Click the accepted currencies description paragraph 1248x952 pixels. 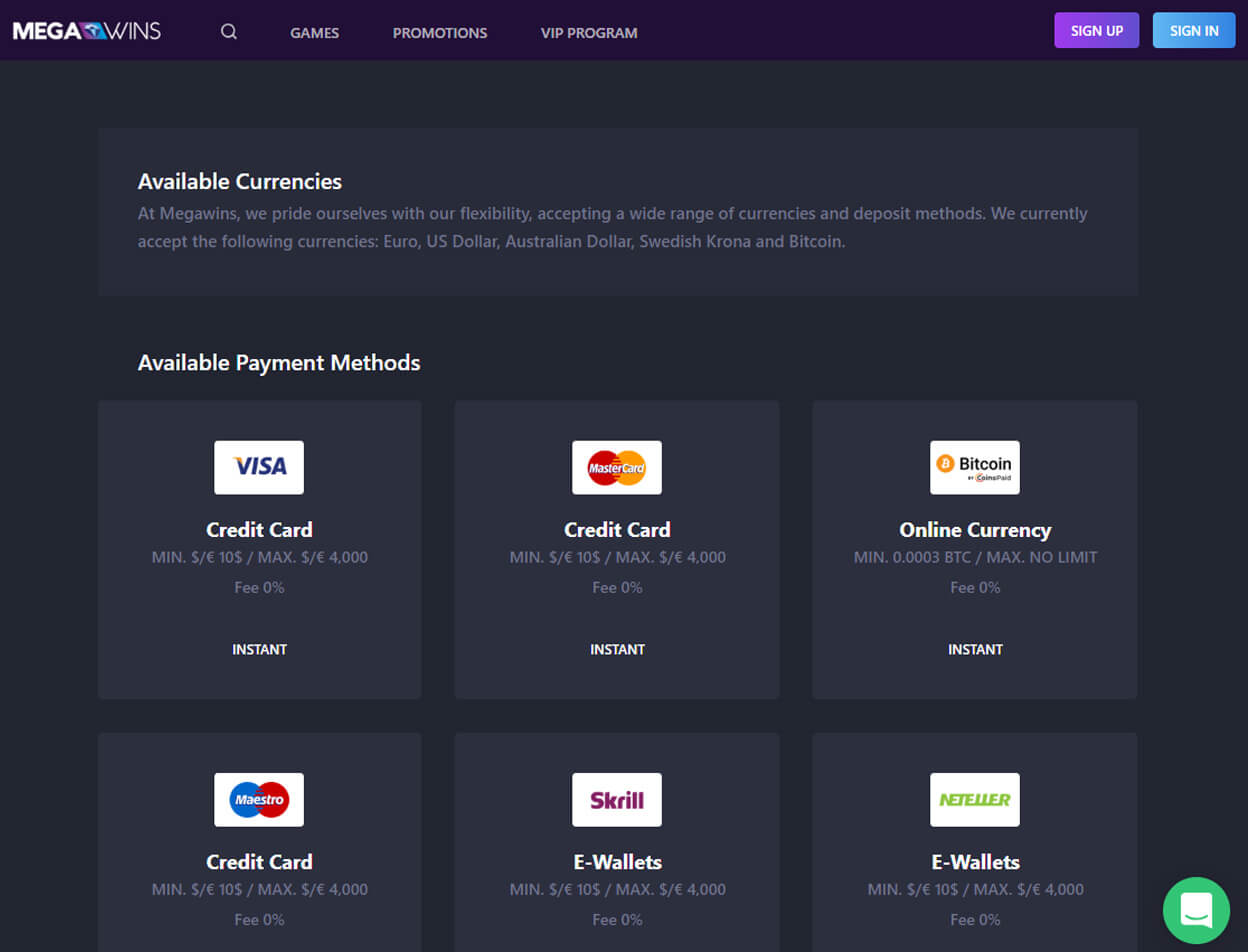613,227
